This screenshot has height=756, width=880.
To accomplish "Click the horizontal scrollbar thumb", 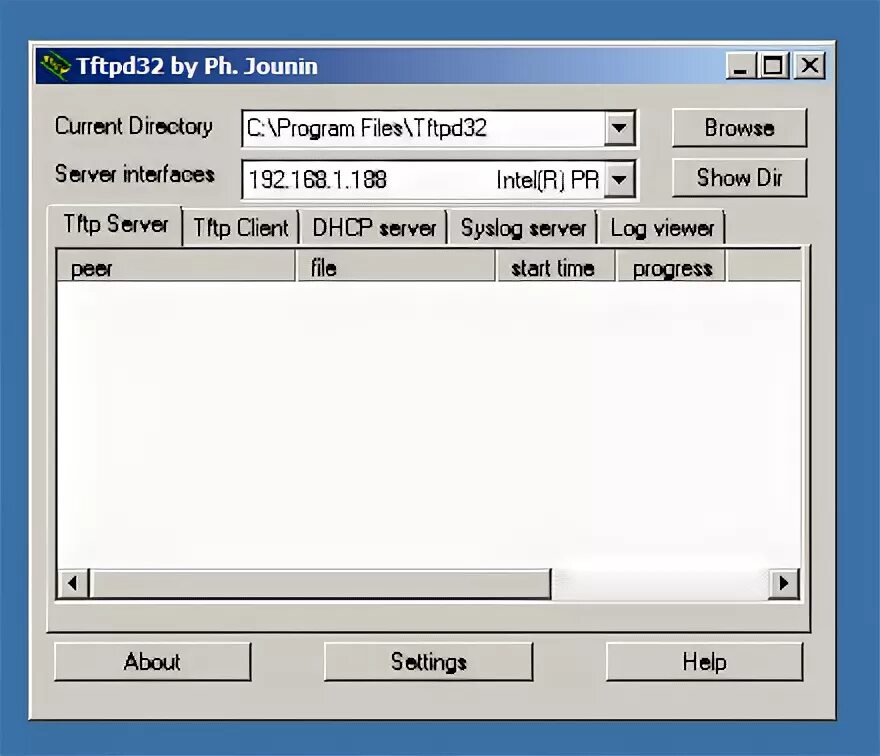I will (320, 584).
